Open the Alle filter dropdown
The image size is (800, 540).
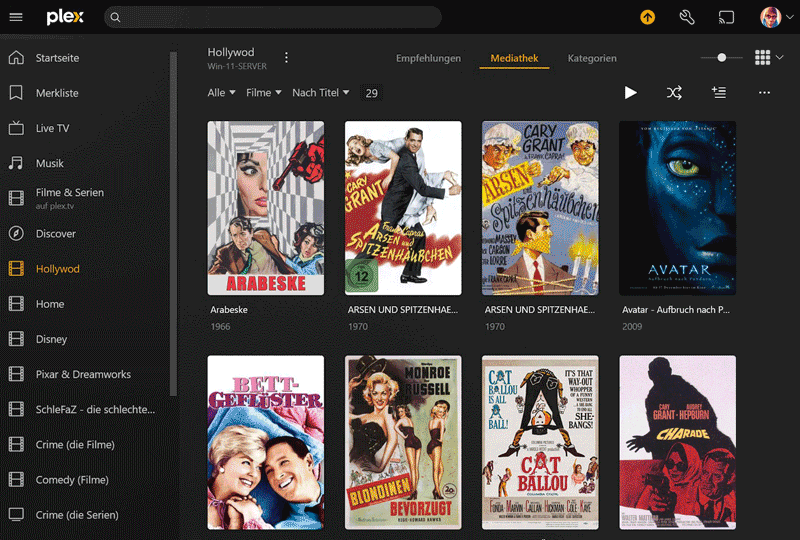pyautogui.click(x=221, y=92)
